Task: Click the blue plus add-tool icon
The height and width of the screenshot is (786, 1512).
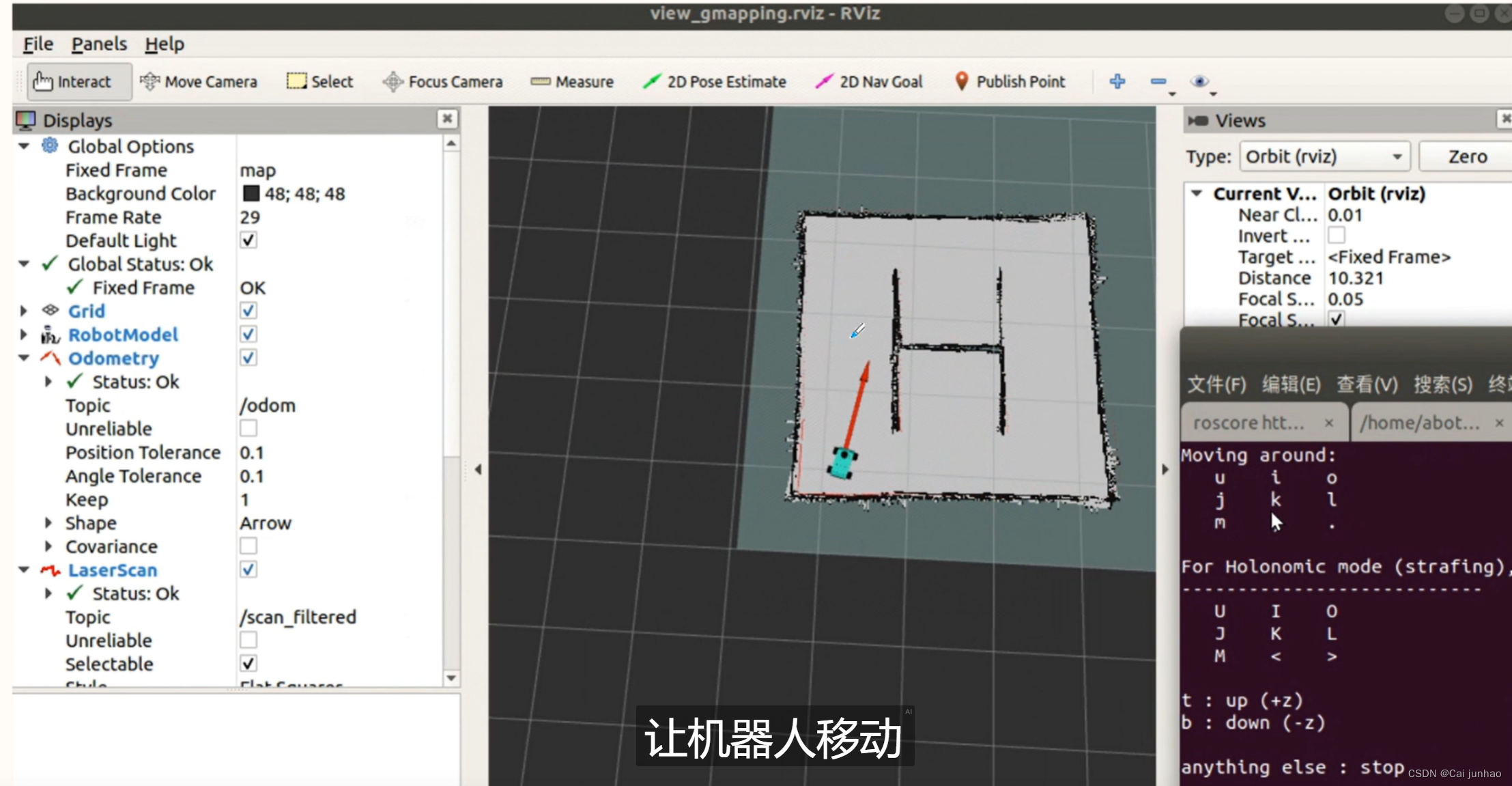Action: [x=1117, y=81]
